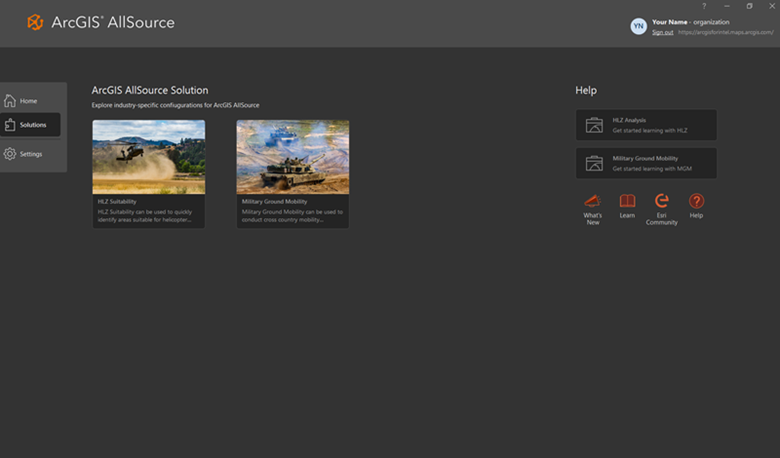780x458 pixels.
Task: Restore down the ArcGIS AllSource window
Action: tap(749, 6)
